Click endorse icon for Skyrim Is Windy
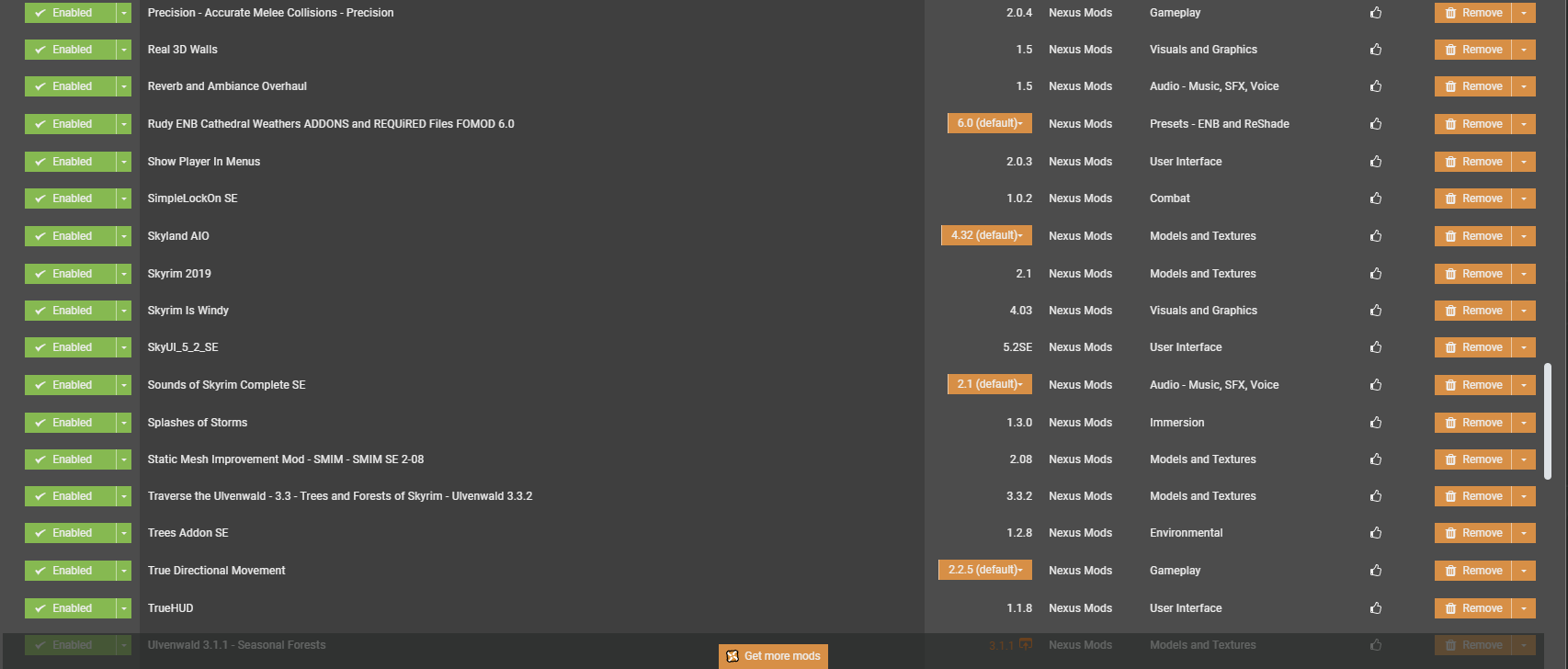The height and width of the screenshot is (669, 1568). 1375,311
